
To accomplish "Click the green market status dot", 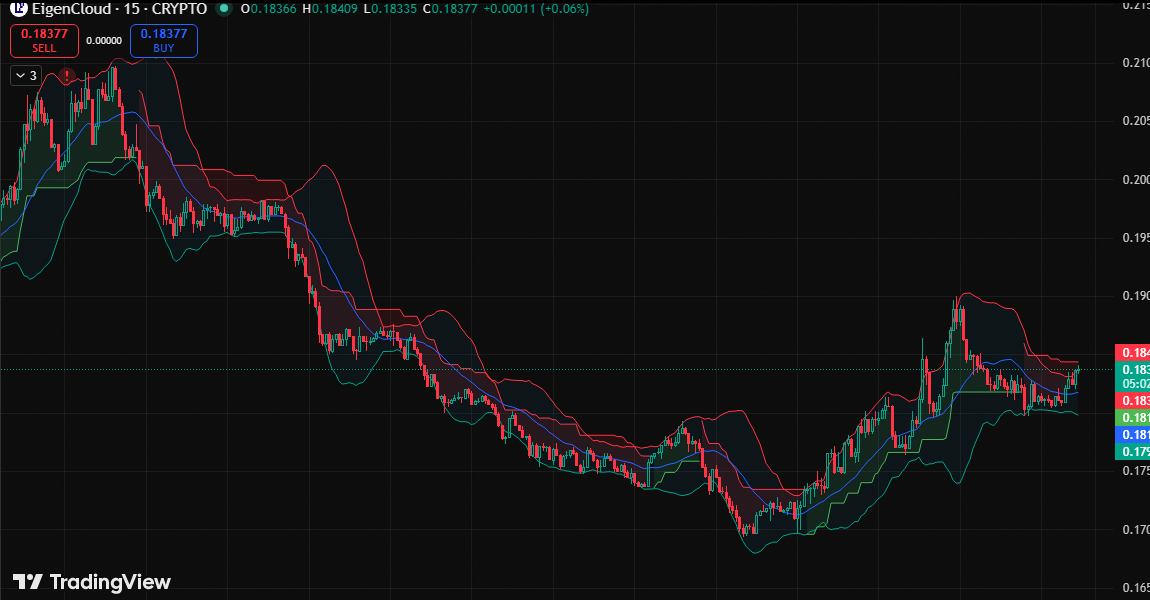I will point(224,9).
